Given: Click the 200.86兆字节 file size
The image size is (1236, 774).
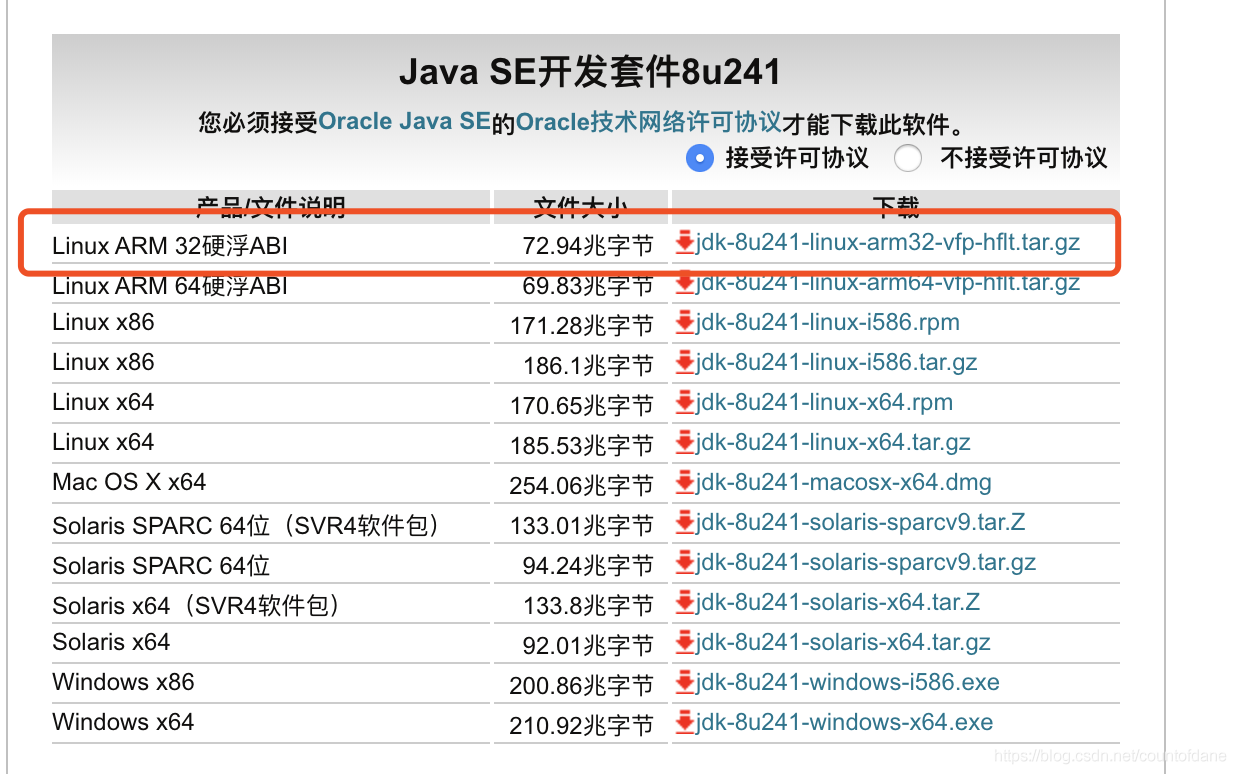Looking at the screenshot, I should 581,685.
